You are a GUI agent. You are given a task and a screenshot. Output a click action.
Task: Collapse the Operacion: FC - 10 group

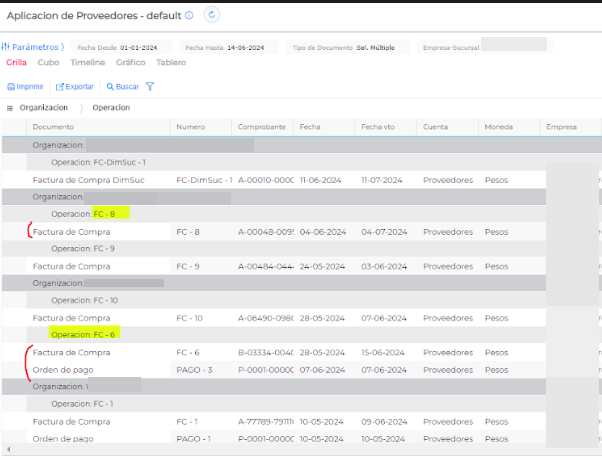tap(286, 301)
